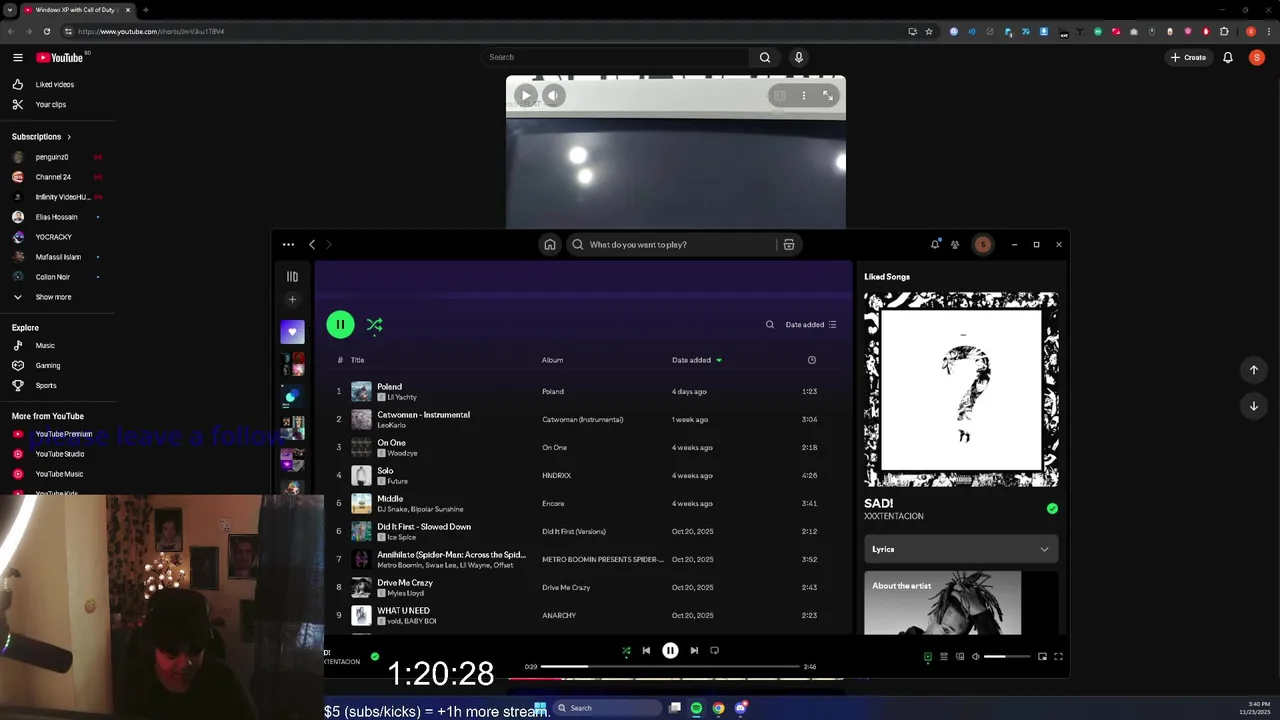Open the HNDRXX album link
The width and height of the screenshot is (1280, 720).
(556, 475)
